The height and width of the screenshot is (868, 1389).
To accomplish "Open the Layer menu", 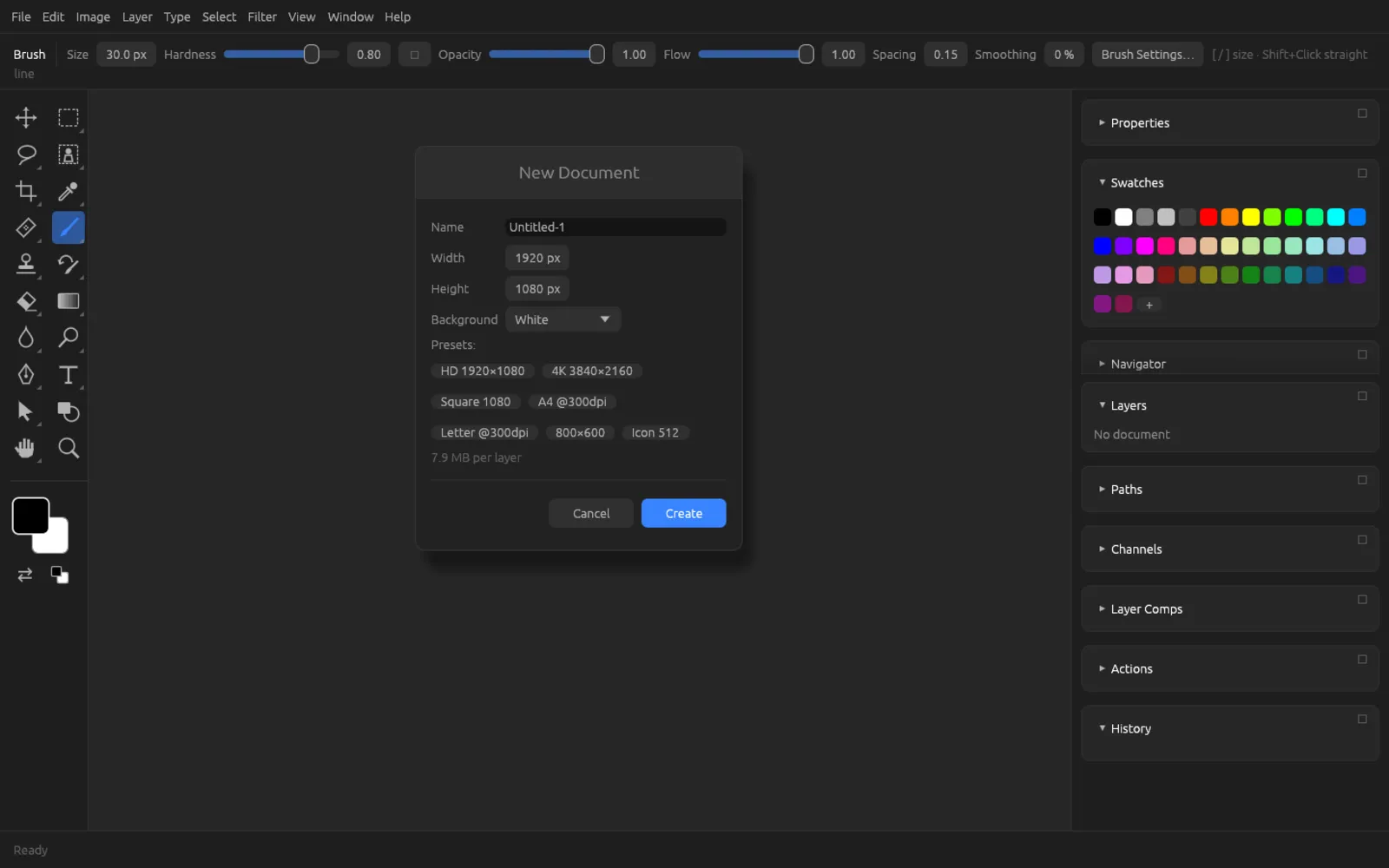I will 137,16.
